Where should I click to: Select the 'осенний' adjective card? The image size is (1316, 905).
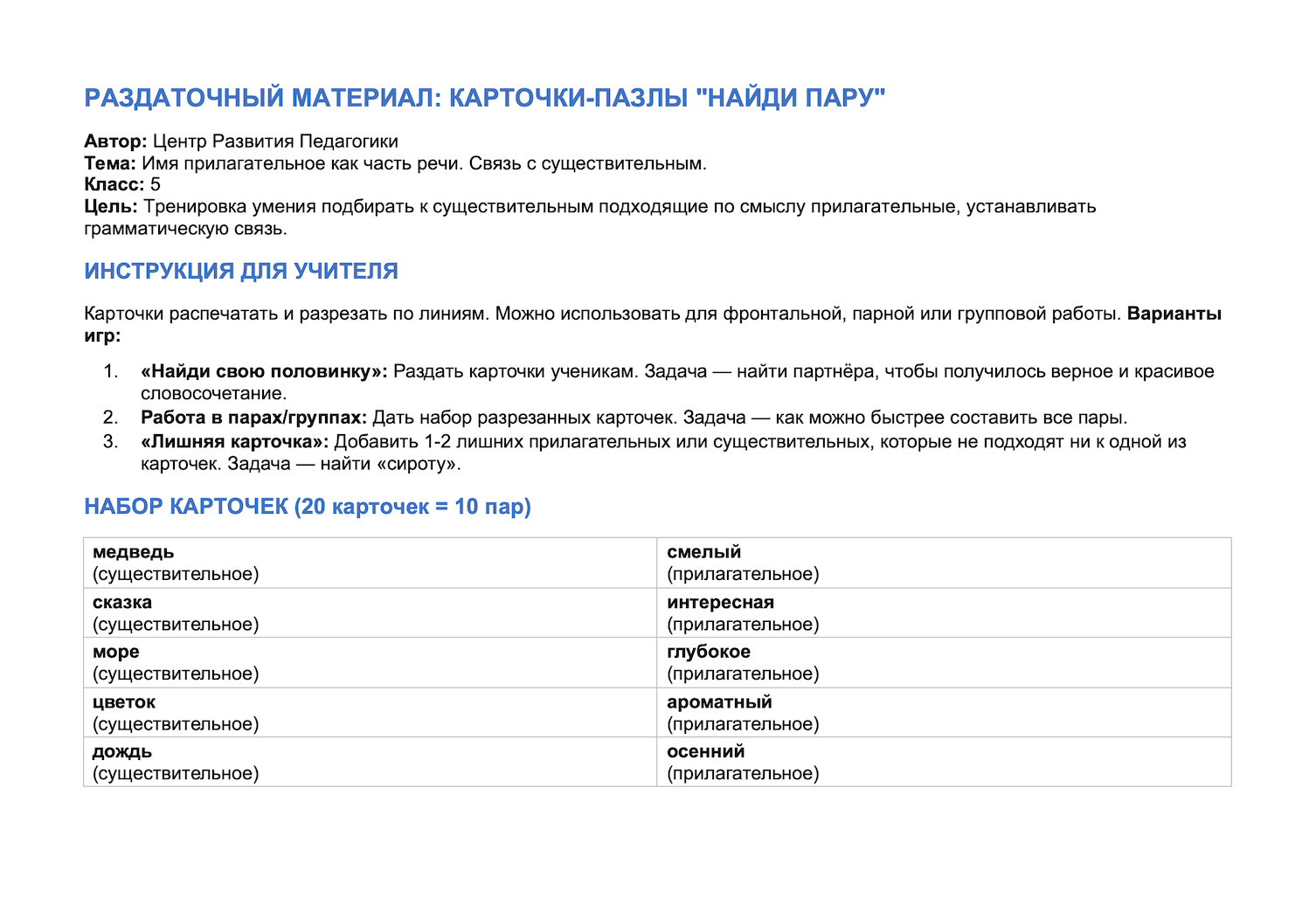tap(944, 762)
